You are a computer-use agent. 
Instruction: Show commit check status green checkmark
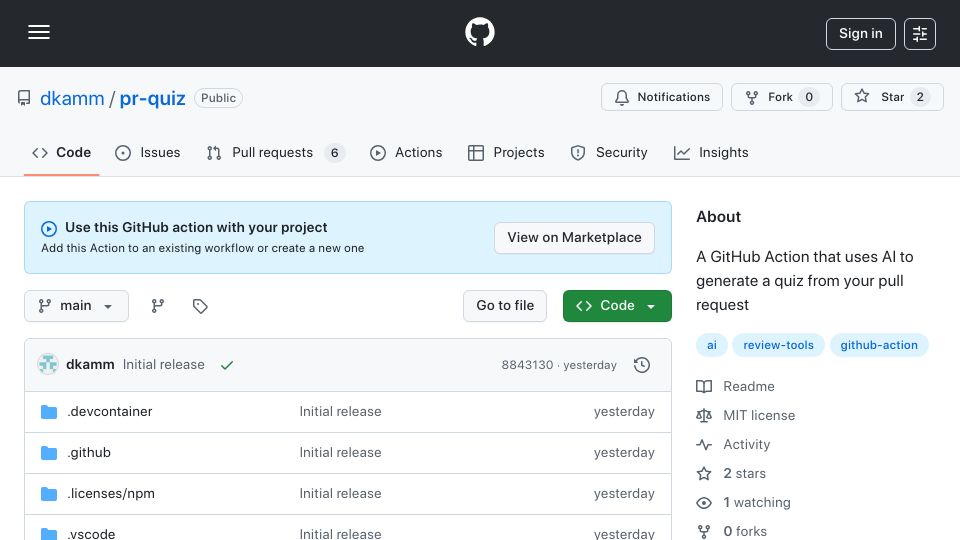[x=227, y=365]
